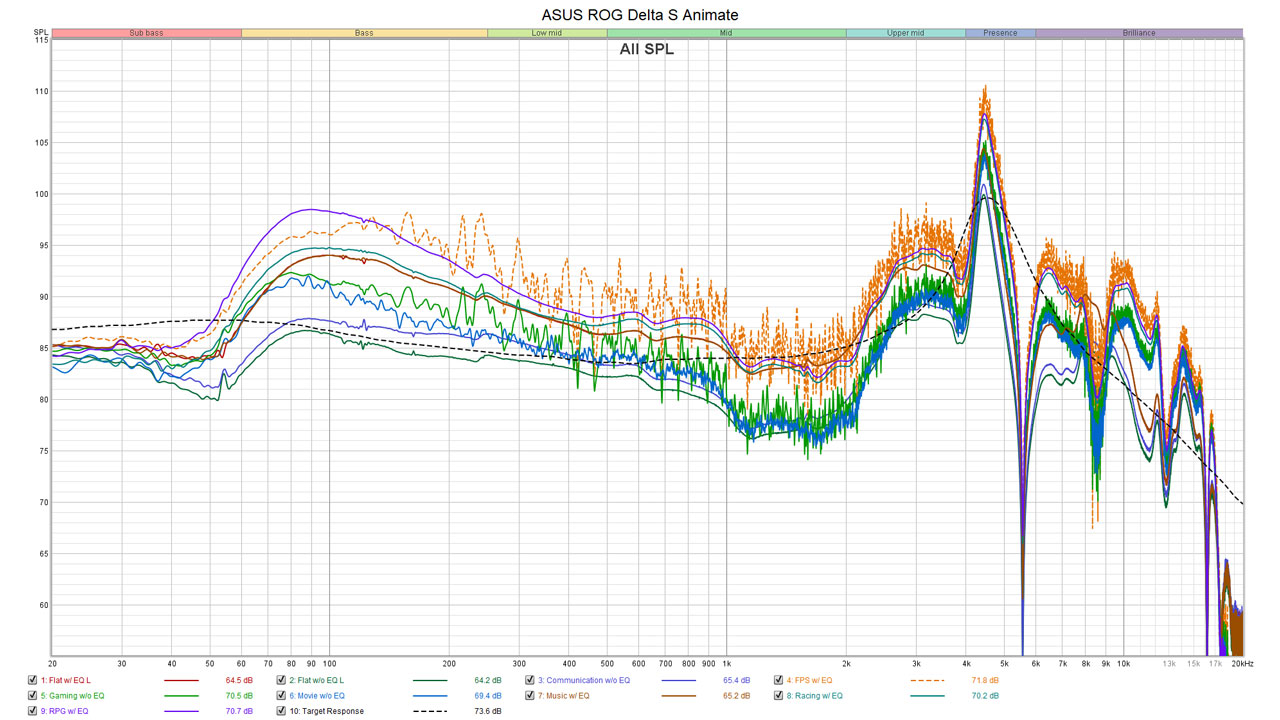The height and width of the screenshot is (720, 1280).
Task: Click the blue-violet Communication w/o EQ line sample
Action: [678, 680]
